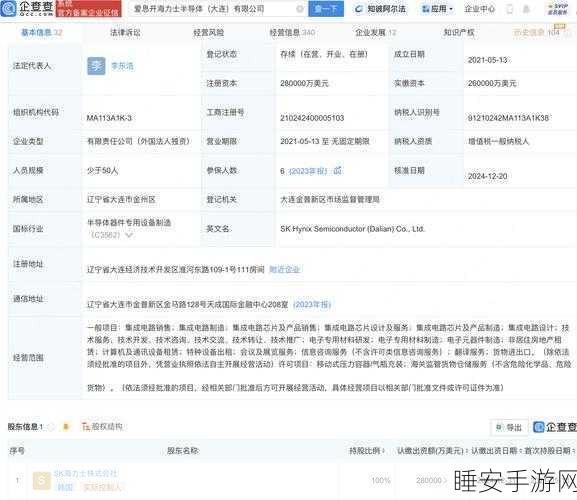Click the 企查查 logo icon

pos(9,8)
